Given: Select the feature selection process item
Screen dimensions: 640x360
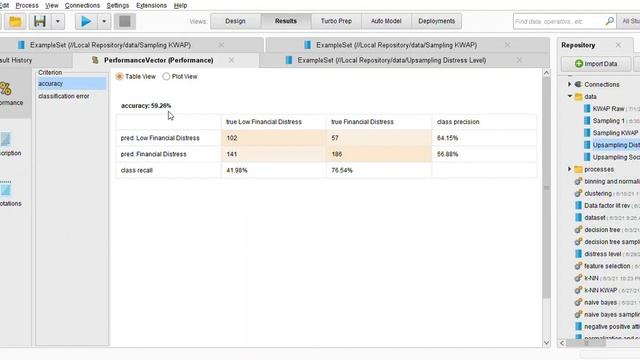Looking at the screenshot, I should [607, 266].
